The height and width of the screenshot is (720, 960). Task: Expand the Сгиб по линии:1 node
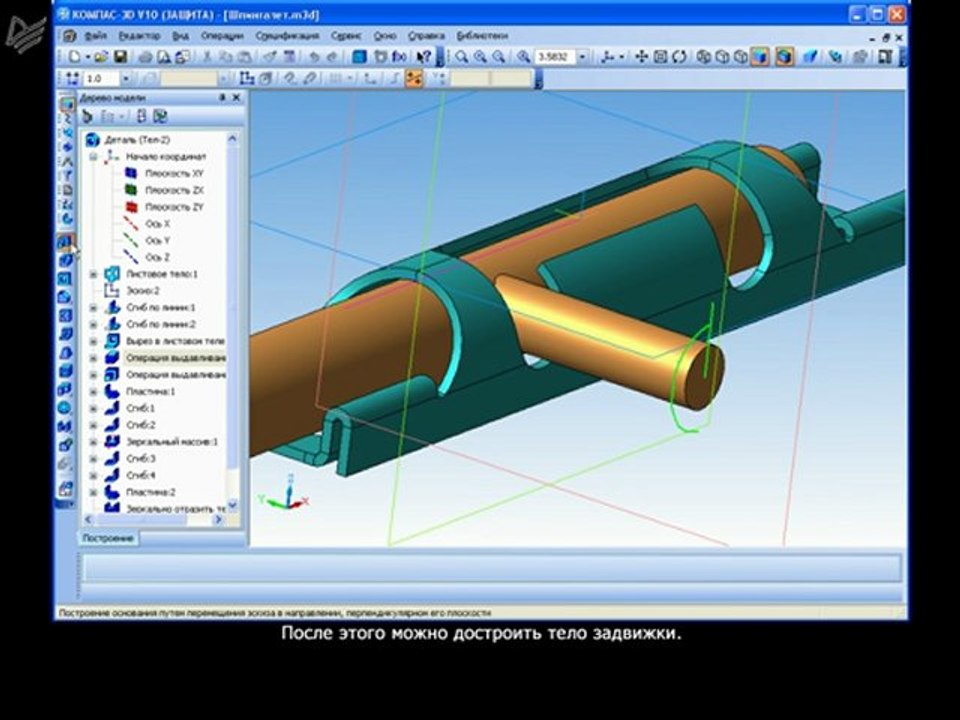[93, 308]
